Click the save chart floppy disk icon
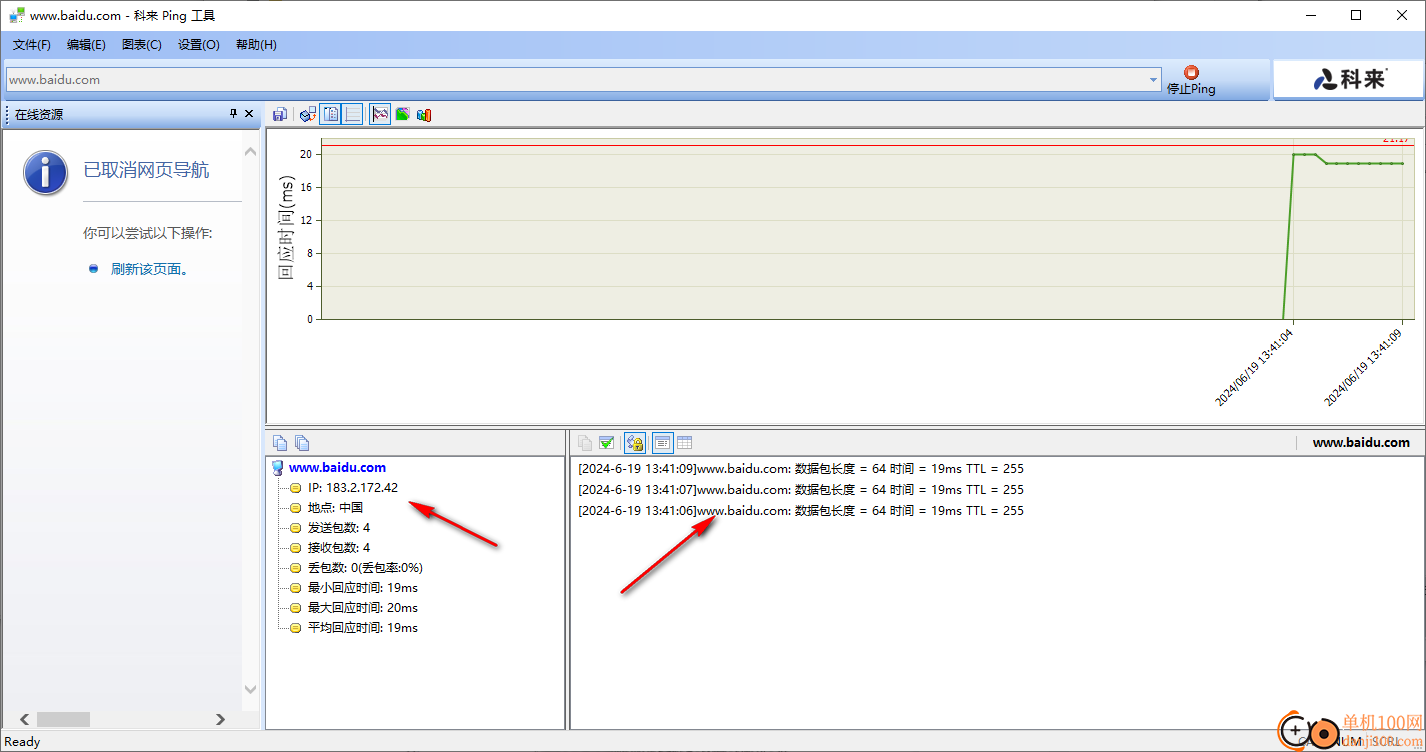The height and width of the screenshot is (752, 1426). click(x=280, y=115)
